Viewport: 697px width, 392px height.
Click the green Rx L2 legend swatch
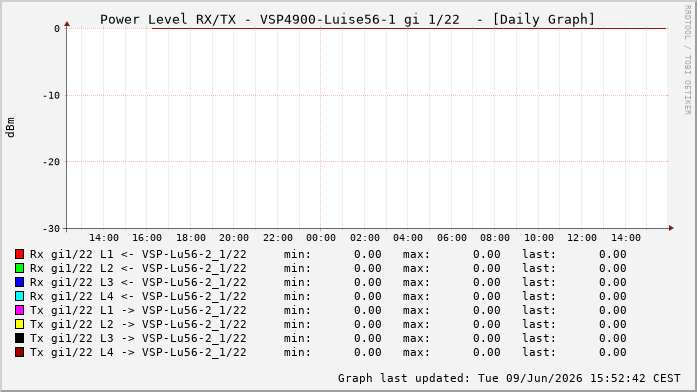coord(19,268)
